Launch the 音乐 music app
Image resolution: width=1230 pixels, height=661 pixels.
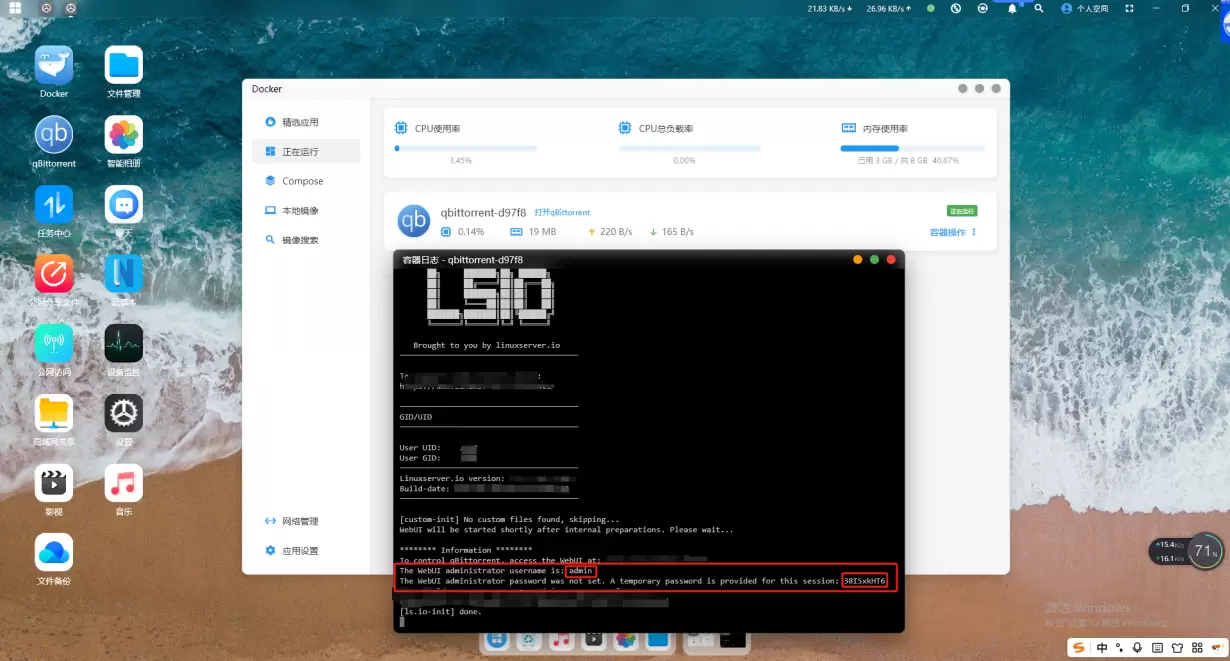pos(124,484)
